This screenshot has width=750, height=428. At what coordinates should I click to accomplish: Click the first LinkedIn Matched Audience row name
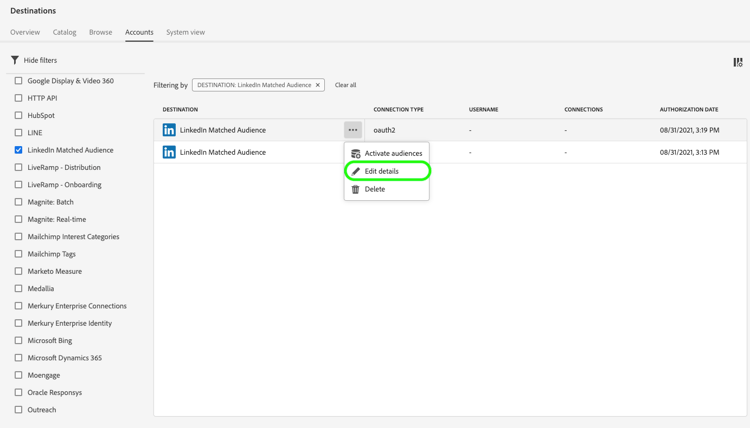[x=223, y=130]
